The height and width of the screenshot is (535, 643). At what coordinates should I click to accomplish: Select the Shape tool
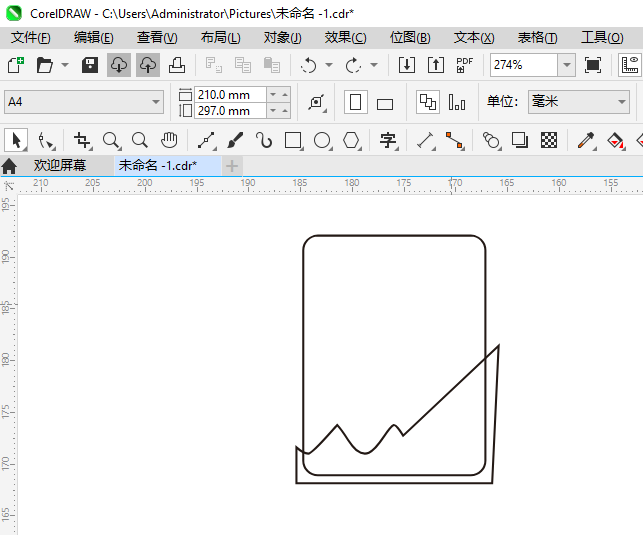point(45,140)
